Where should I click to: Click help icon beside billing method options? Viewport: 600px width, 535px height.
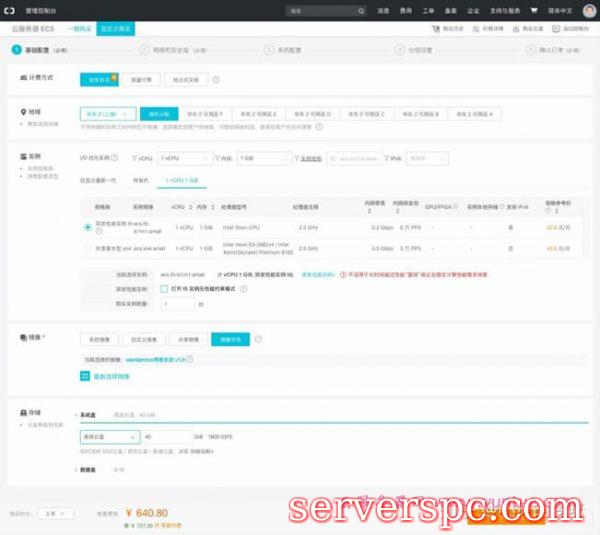point(216,79)
